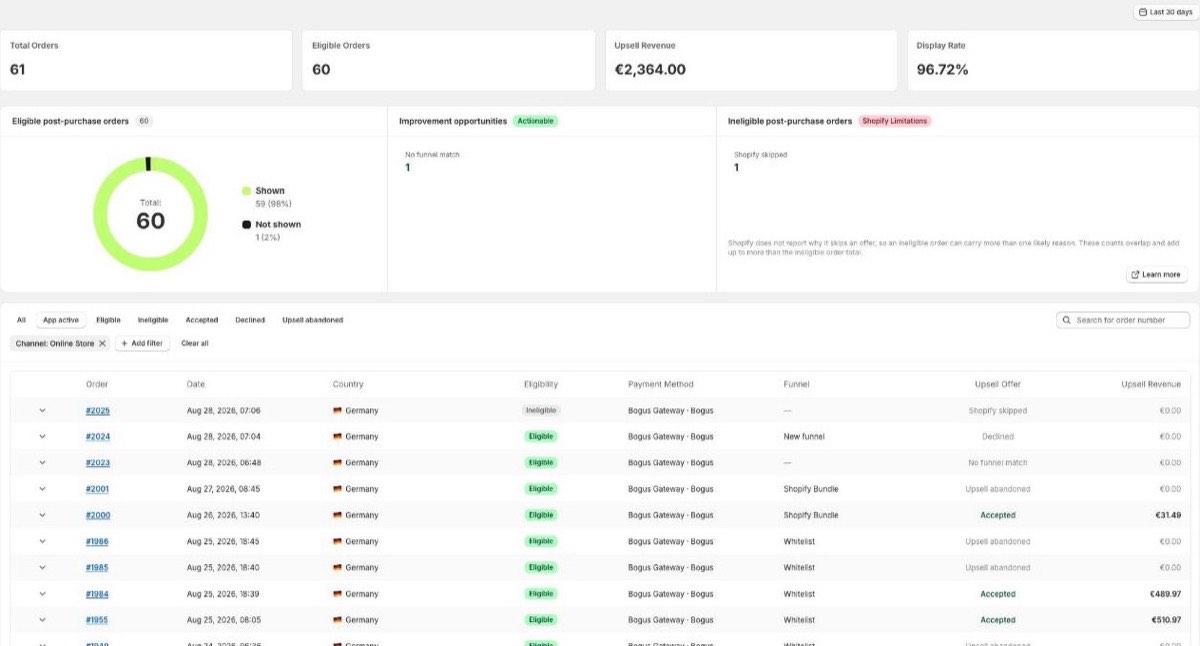
Task: Open order link #1984
Action: pos(97,593)
